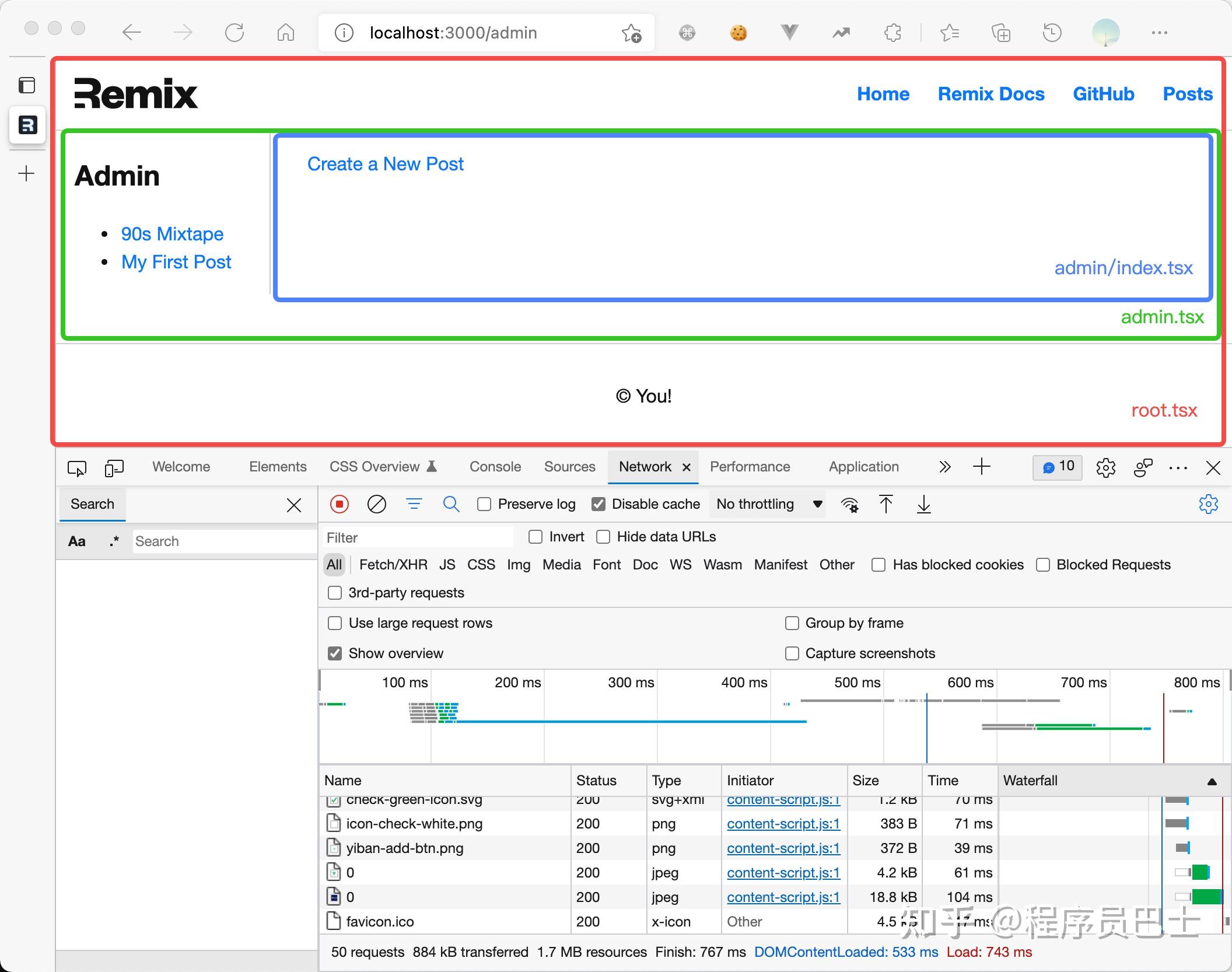Switch to the Console tab
This screenshot has width=1232, height=972.
[x=495, y=467]
